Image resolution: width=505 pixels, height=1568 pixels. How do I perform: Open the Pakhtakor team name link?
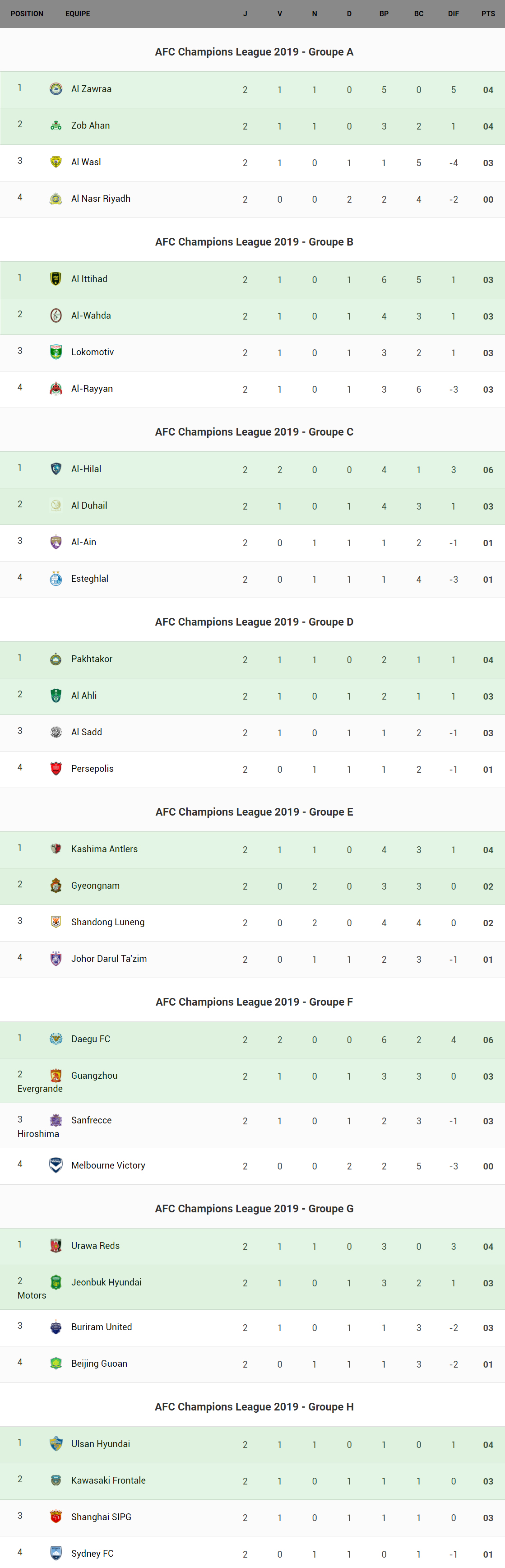tap(91, 659)
